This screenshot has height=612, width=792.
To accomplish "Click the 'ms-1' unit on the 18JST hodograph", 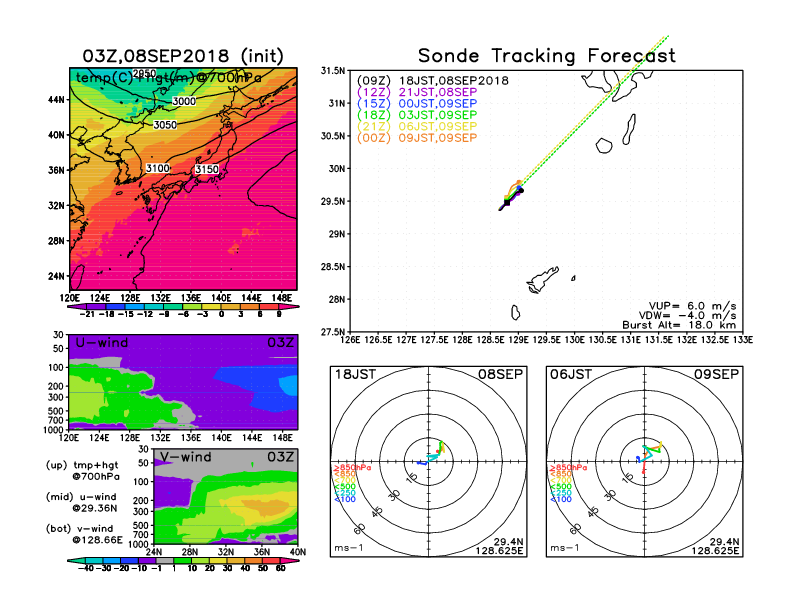I will pyautogui.click(x=349, y=548).
